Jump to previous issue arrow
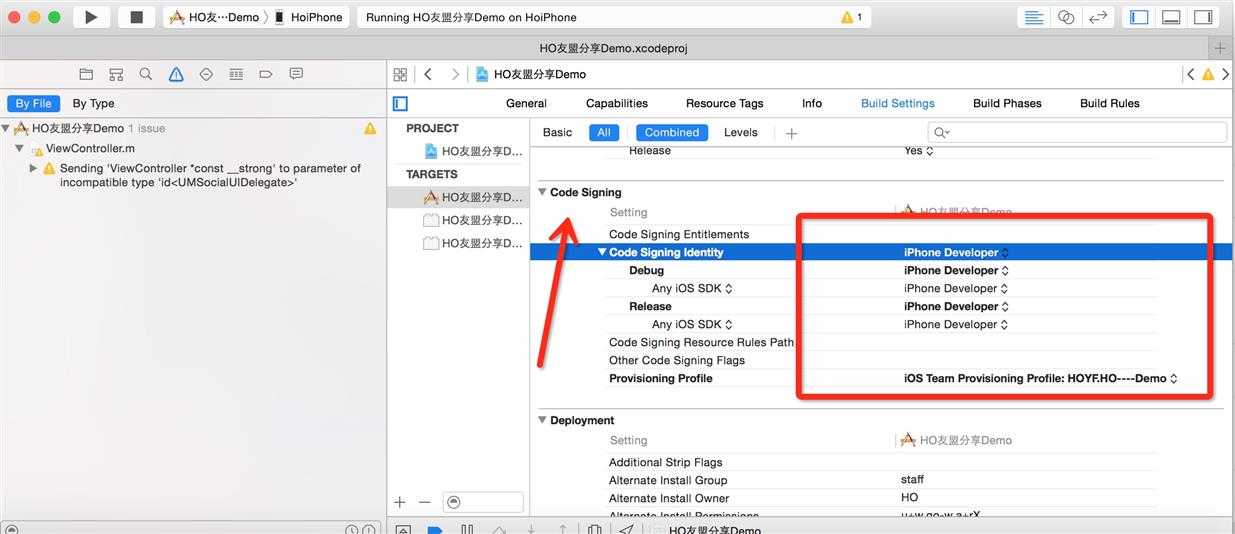The width and height of the screenshot is (1235, 534). click(1190, 74)
